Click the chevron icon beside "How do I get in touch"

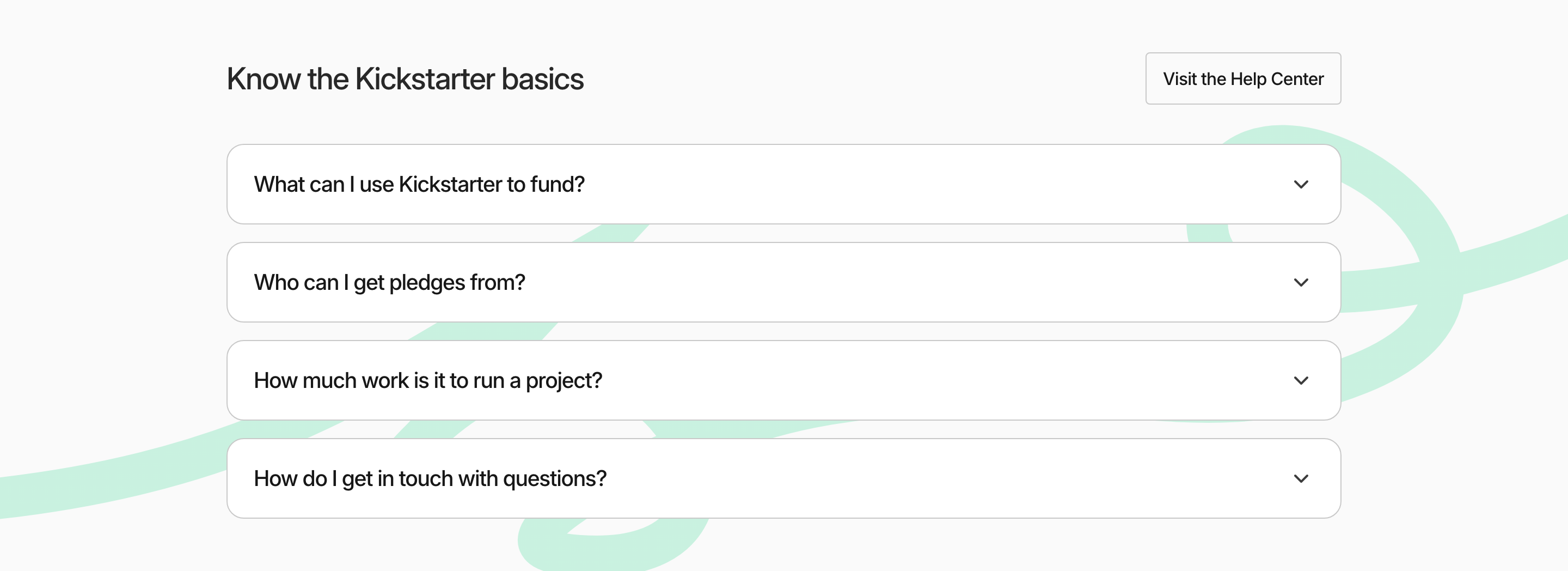click(1301, 479)
